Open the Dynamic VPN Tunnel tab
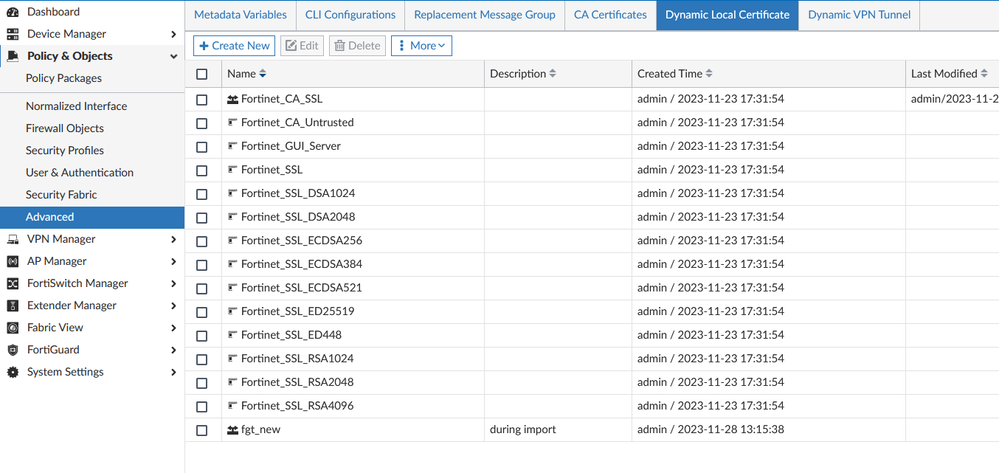 pos(858,15)
